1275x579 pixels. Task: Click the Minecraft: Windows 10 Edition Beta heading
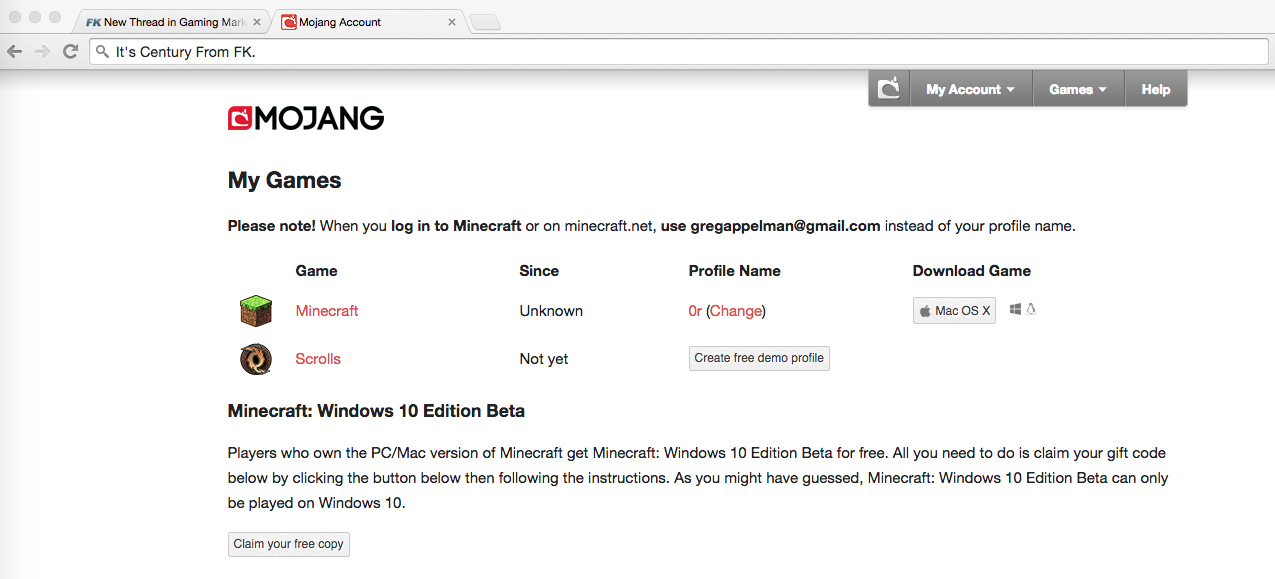[376, 411]
